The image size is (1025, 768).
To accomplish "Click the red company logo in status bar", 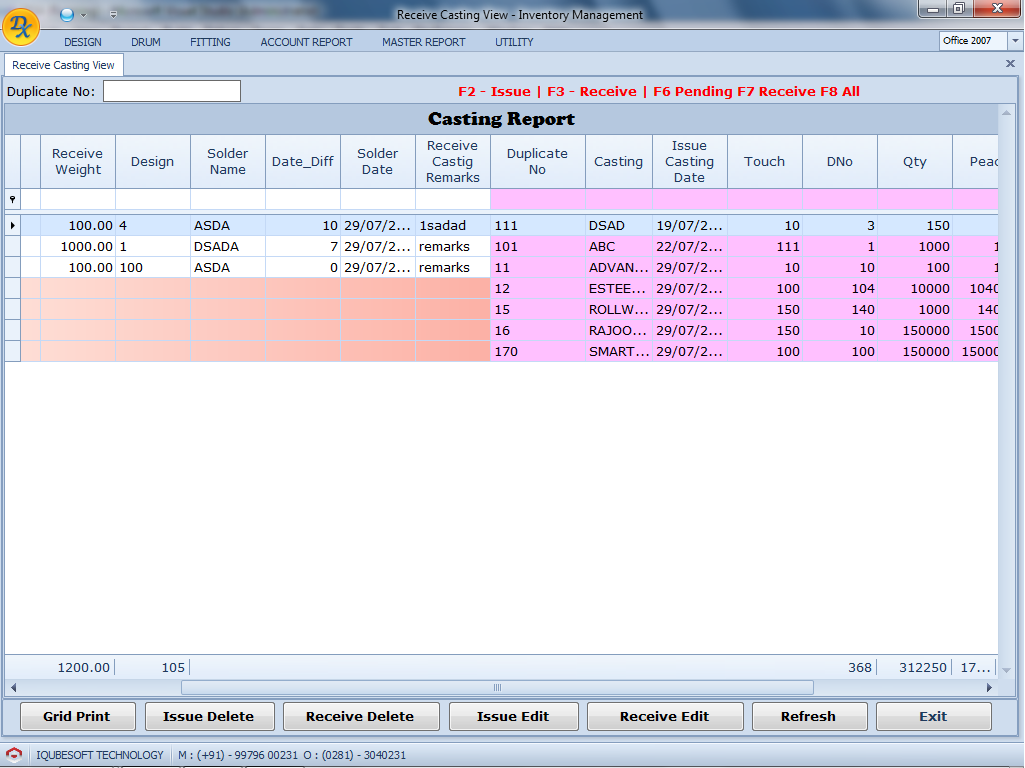I will 14,755.
